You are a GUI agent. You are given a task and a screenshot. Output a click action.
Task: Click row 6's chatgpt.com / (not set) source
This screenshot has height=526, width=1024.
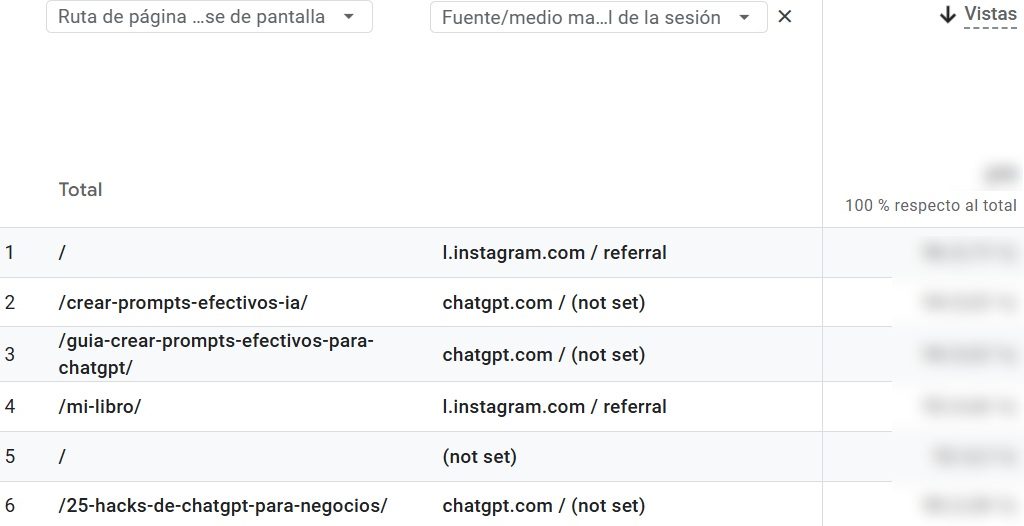[x=543, y=506]
